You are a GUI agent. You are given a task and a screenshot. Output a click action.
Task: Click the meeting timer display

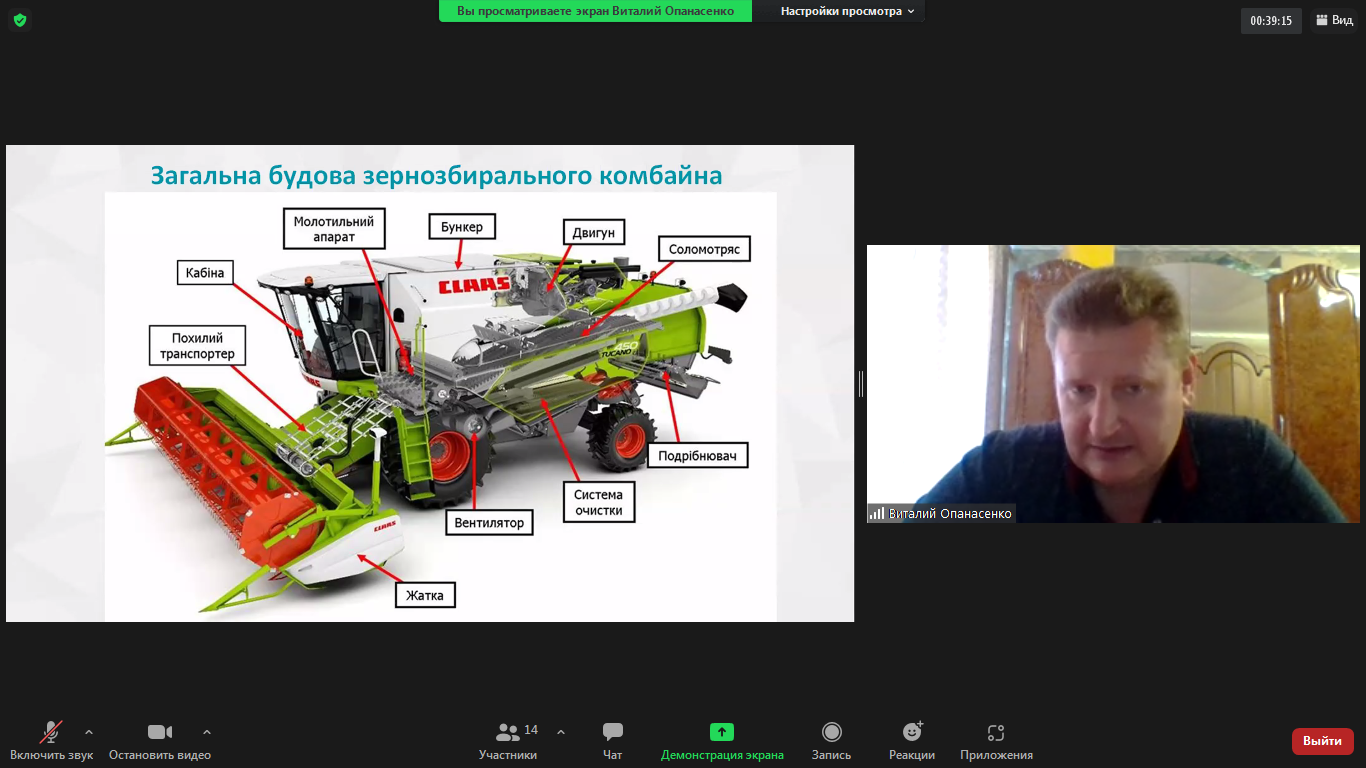click(1271, 20)
